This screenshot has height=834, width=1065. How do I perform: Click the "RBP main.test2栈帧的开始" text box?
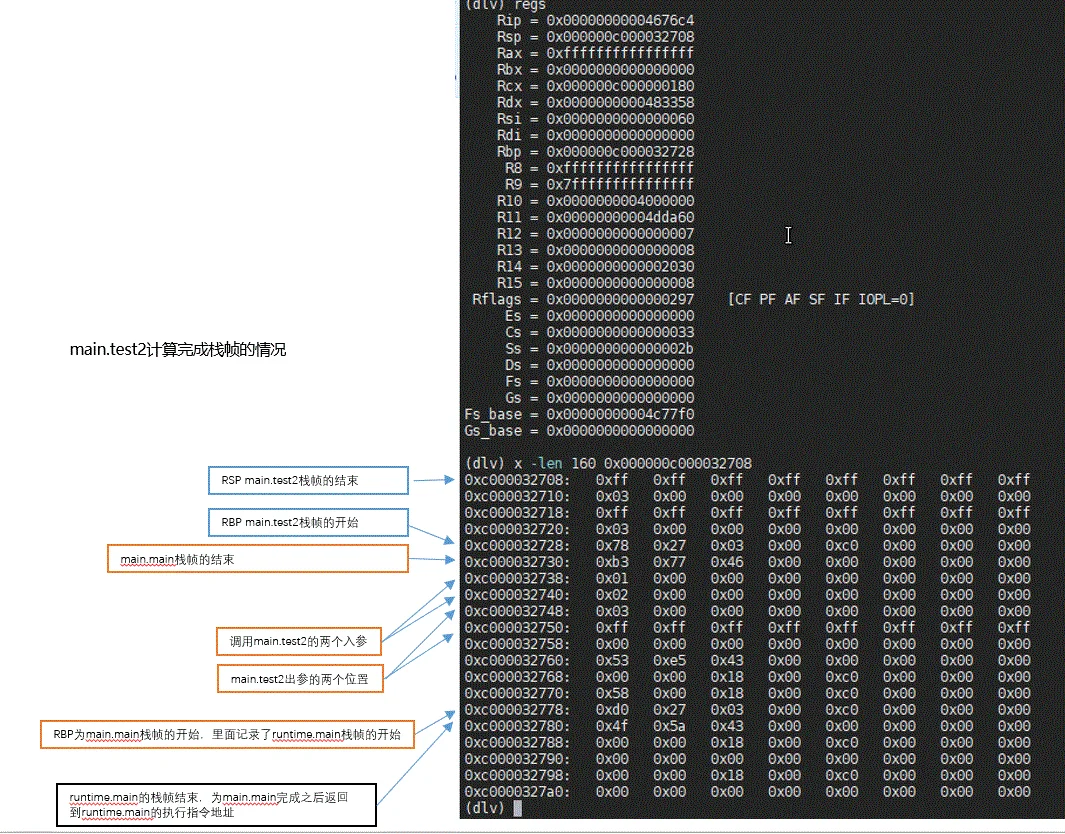pos(308,522)
